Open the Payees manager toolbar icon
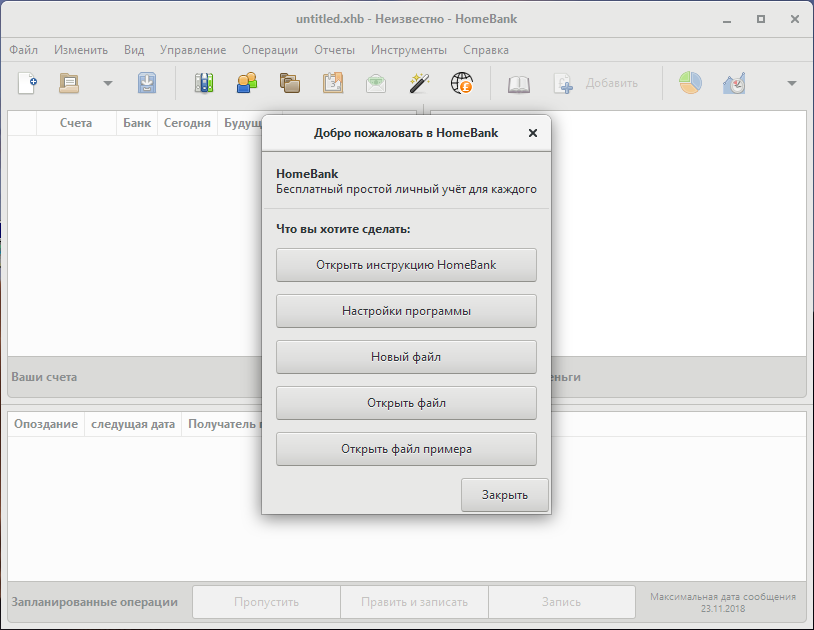Viewport: 814px width, 630px height. pos(247,83)
